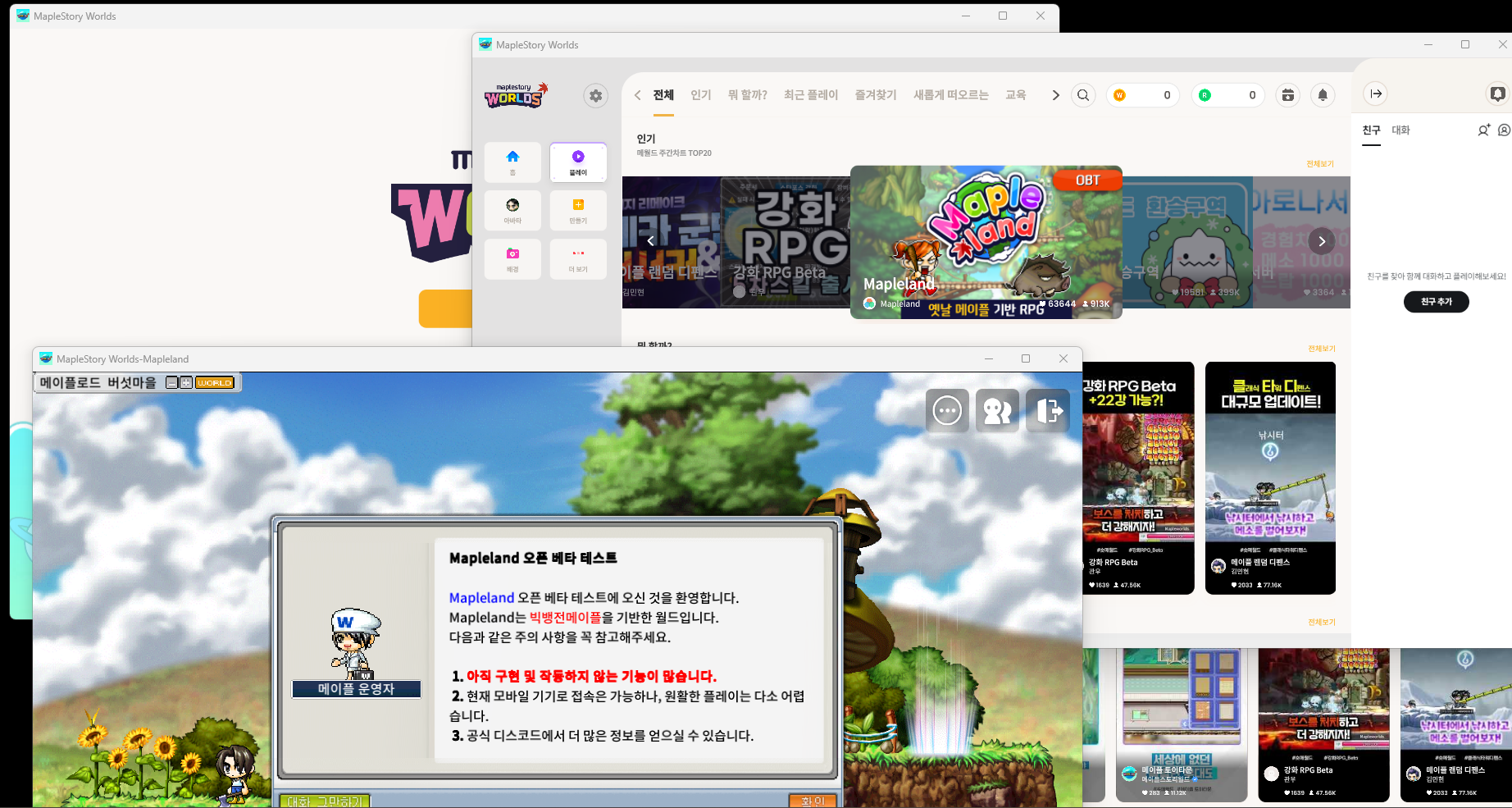Collapse the friends side panel
Viewport: 1512px width, 808px height.
[1376, 94]
